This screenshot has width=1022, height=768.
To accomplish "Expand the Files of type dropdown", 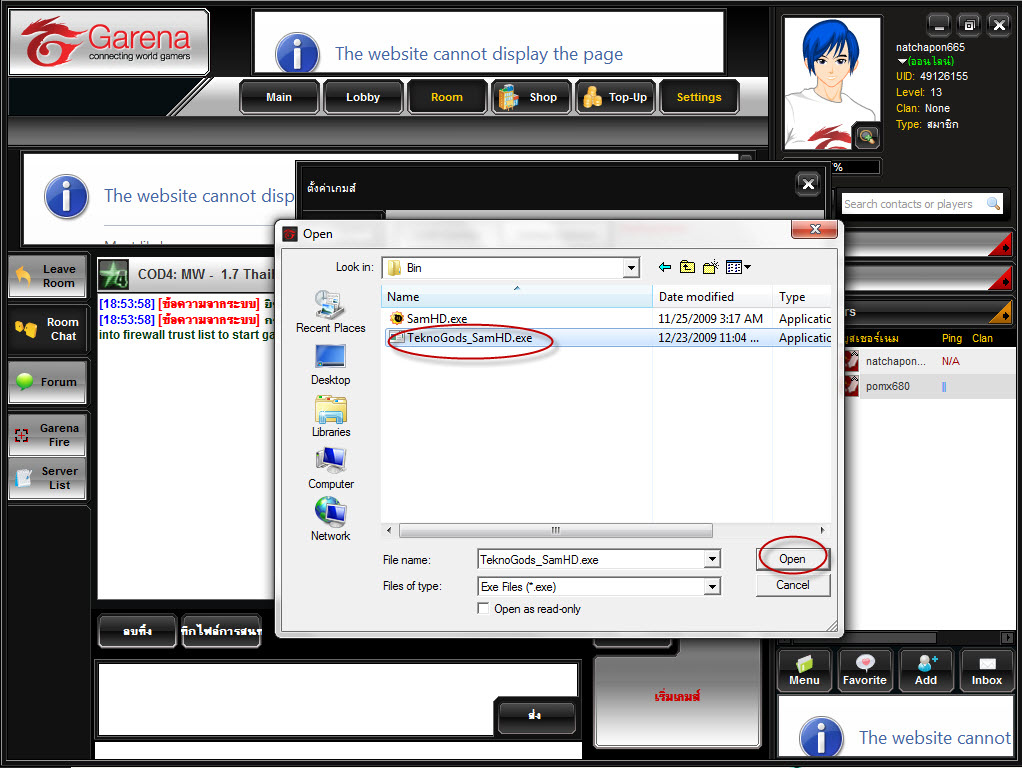I will tap(712, 587).
